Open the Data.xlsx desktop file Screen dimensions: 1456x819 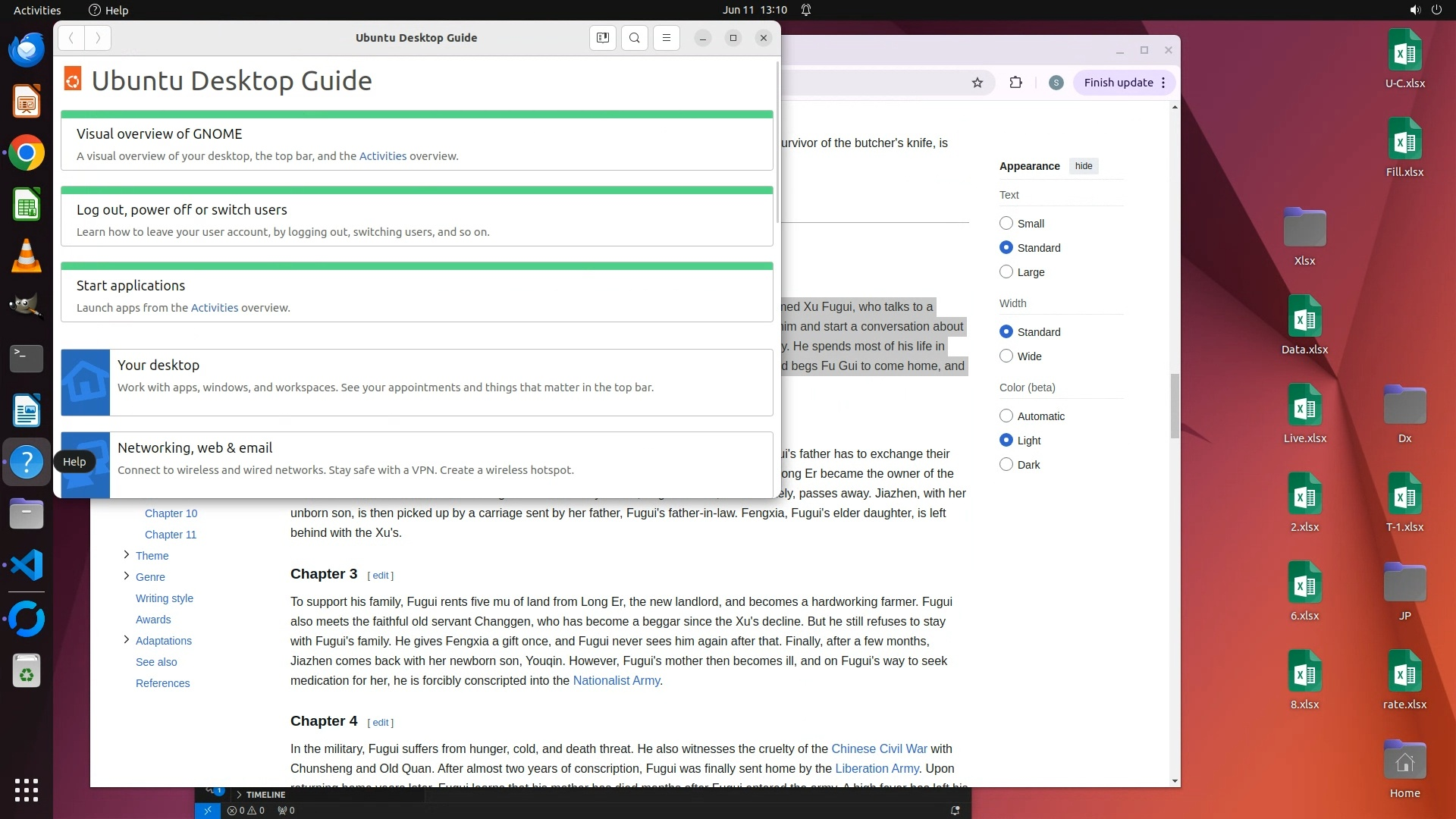click(1304, 325)
